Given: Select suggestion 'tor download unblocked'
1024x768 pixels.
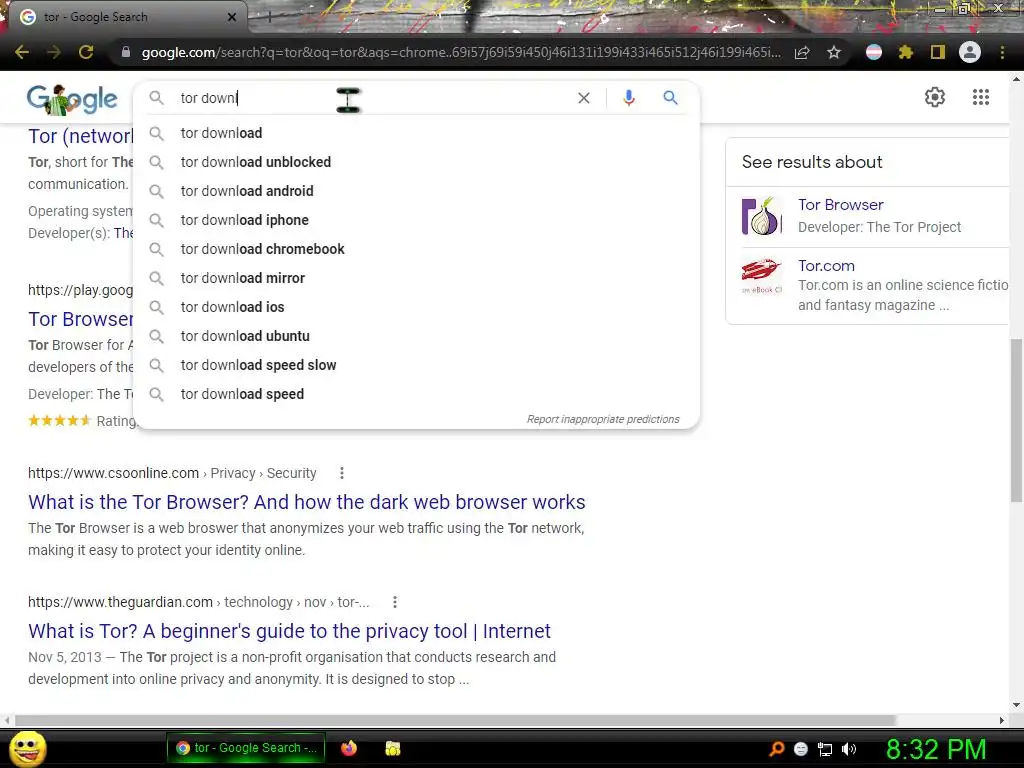Looking at the screenshot, I should pos(416,162).
